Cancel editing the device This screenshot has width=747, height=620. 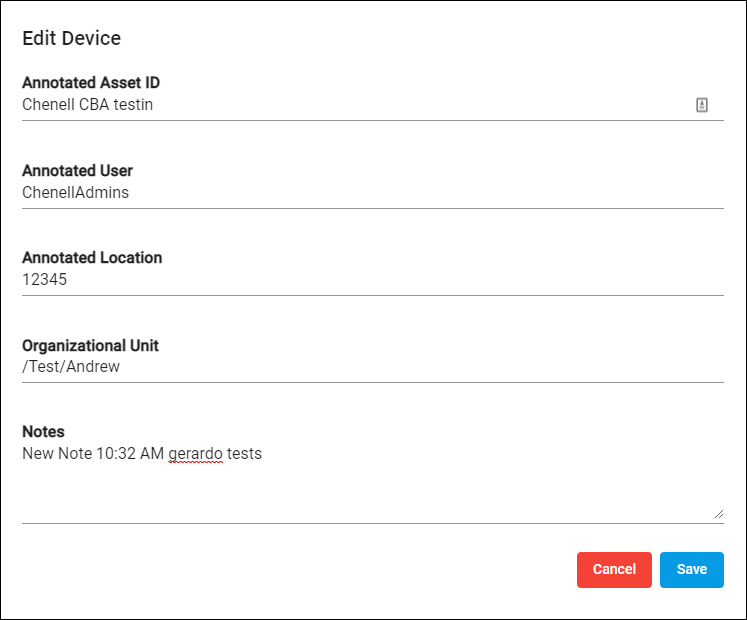tap(614, 569)
